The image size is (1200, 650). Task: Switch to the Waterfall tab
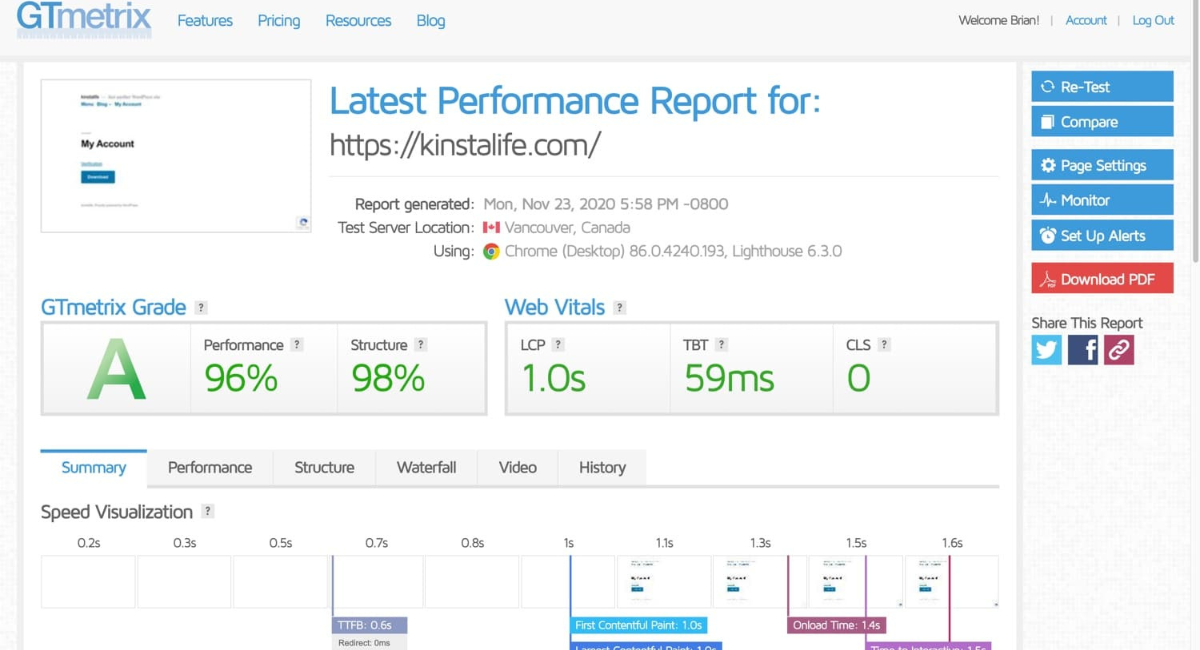pos(426,467)
